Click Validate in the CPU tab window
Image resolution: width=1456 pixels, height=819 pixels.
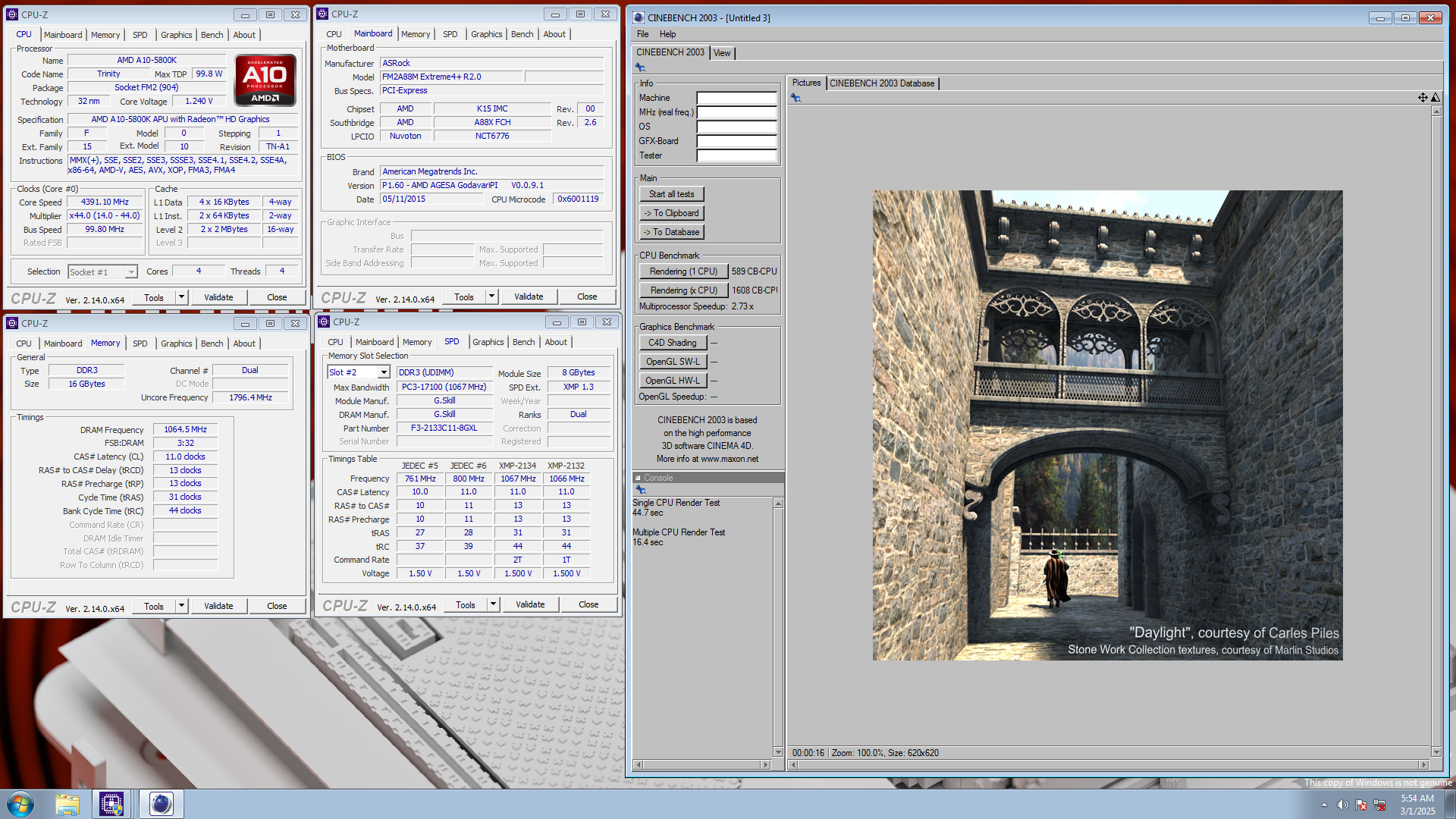click(x=218, y=297)
